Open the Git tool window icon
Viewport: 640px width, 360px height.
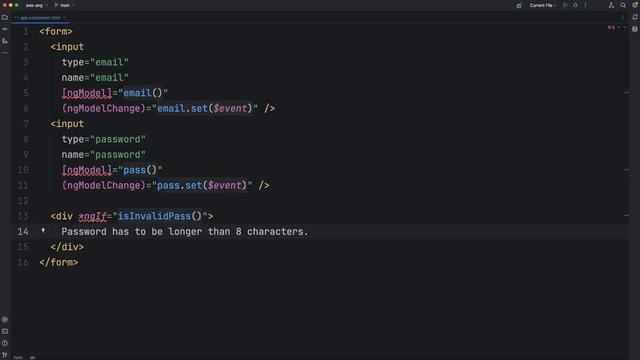pos(5,355)
